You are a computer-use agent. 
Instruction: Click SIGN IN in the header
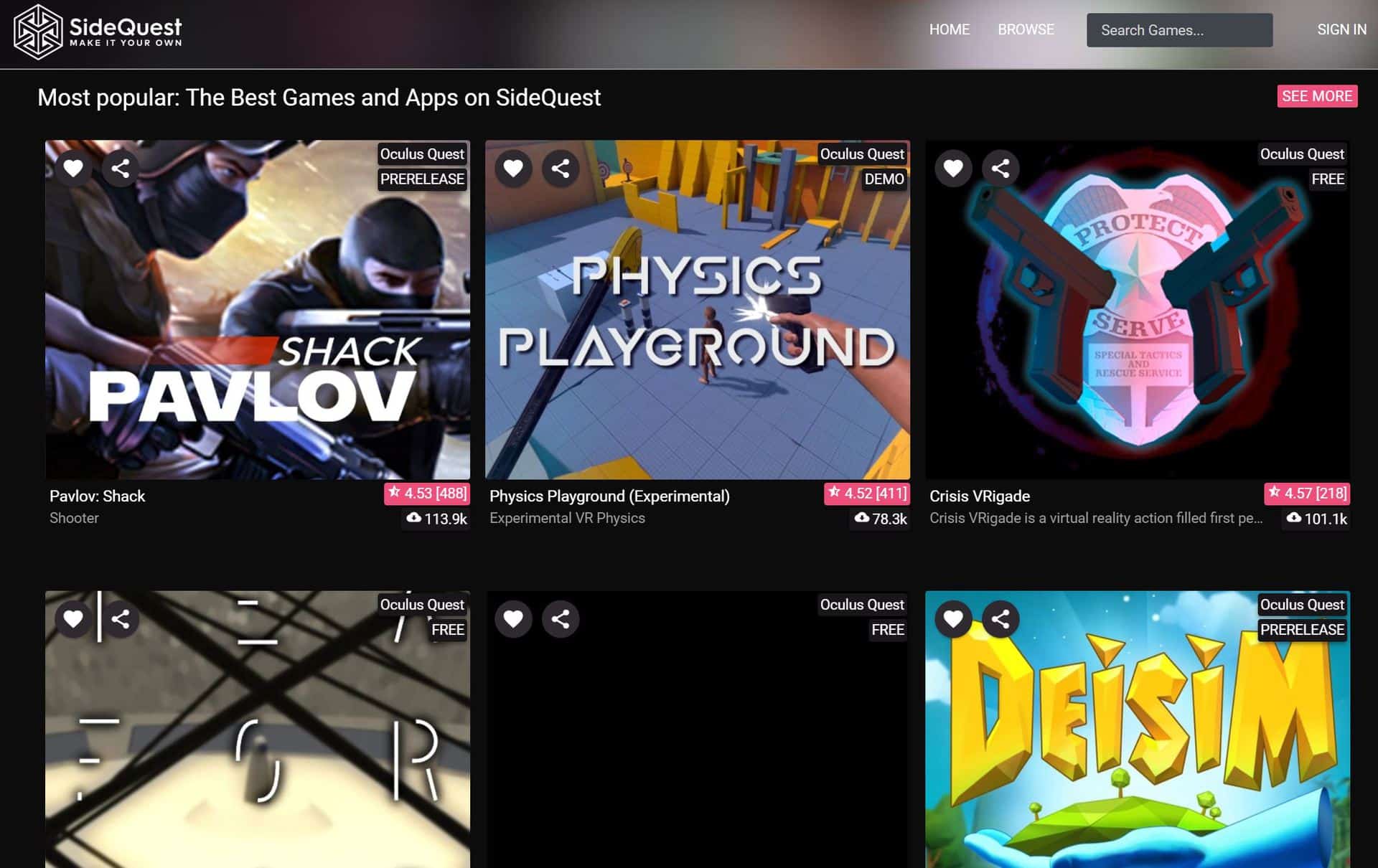1341,29
